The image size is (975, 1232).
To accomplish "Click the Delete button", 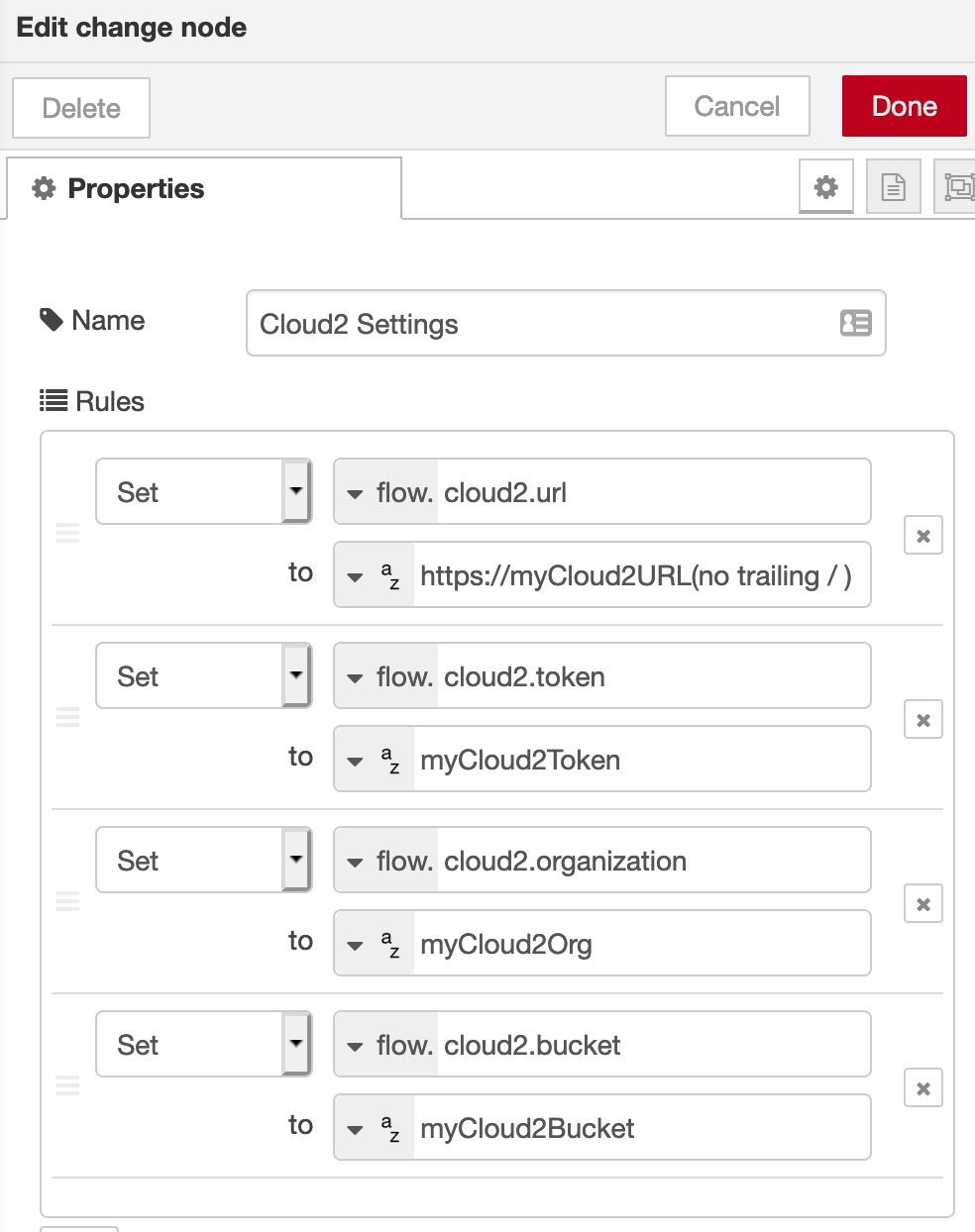I will 81,108.
